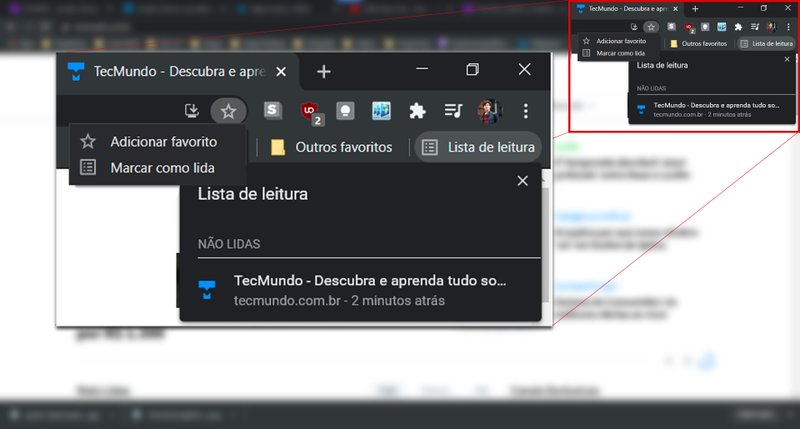Open Extensions puzzle icon in small top-right window

738,27
